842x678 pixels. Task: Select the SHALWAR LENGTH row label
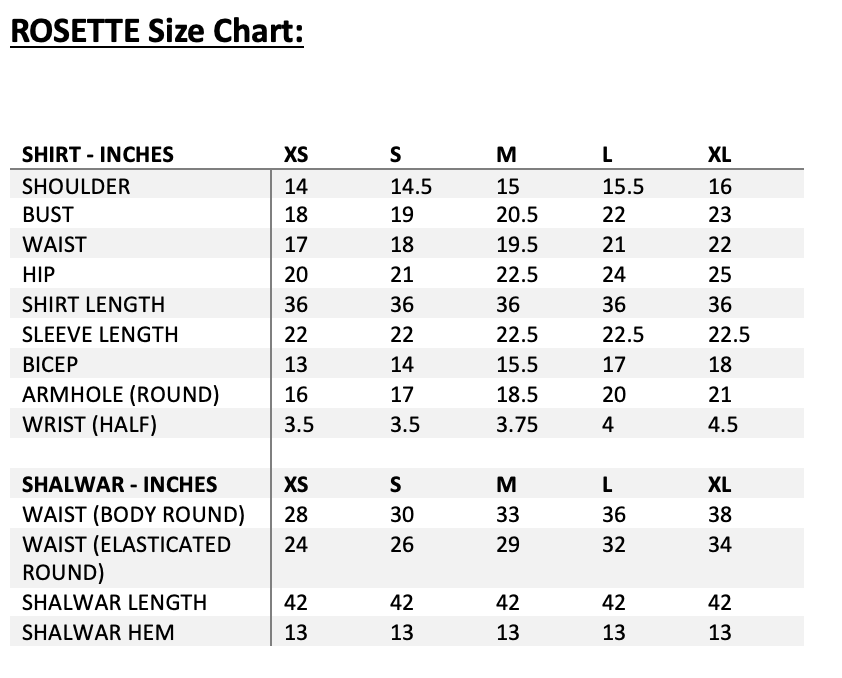coord(114,602)
